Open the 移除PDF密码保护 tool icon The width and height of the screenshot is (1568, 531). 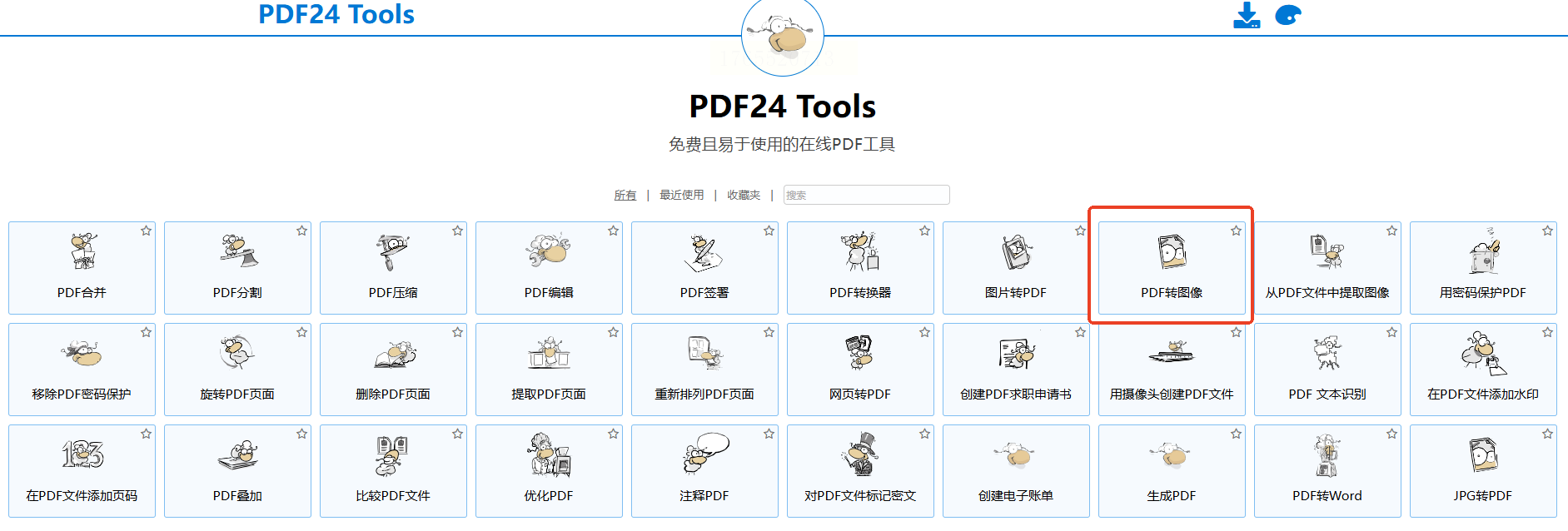[x=82, y=354]
